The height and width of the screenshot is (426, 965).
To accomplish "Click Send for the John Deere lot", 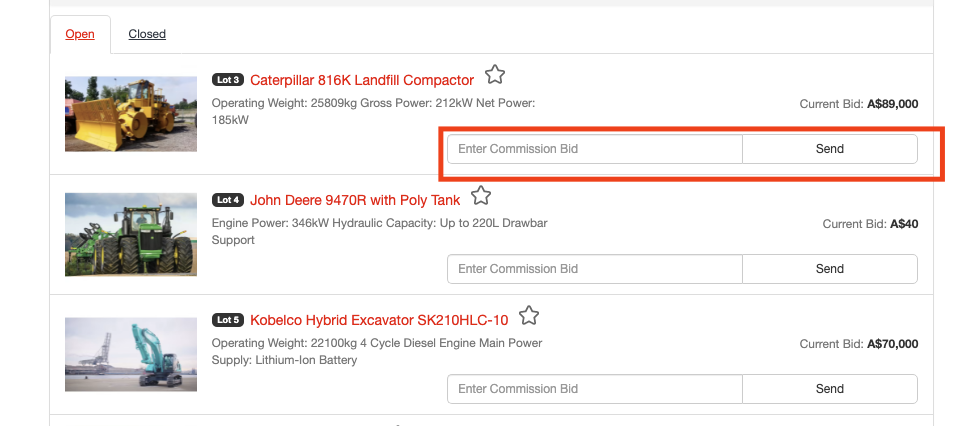I will pyautogui.click(x=830, y=269).
